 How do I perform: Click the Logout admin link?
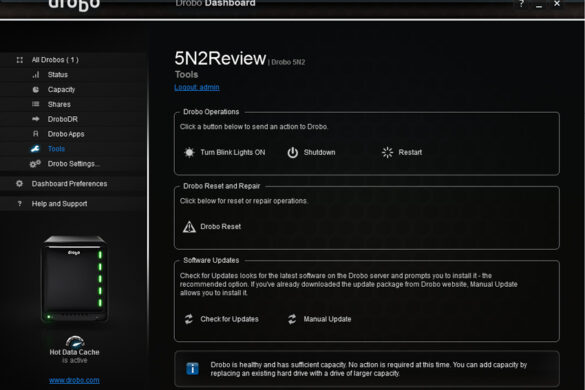[197, 87]
